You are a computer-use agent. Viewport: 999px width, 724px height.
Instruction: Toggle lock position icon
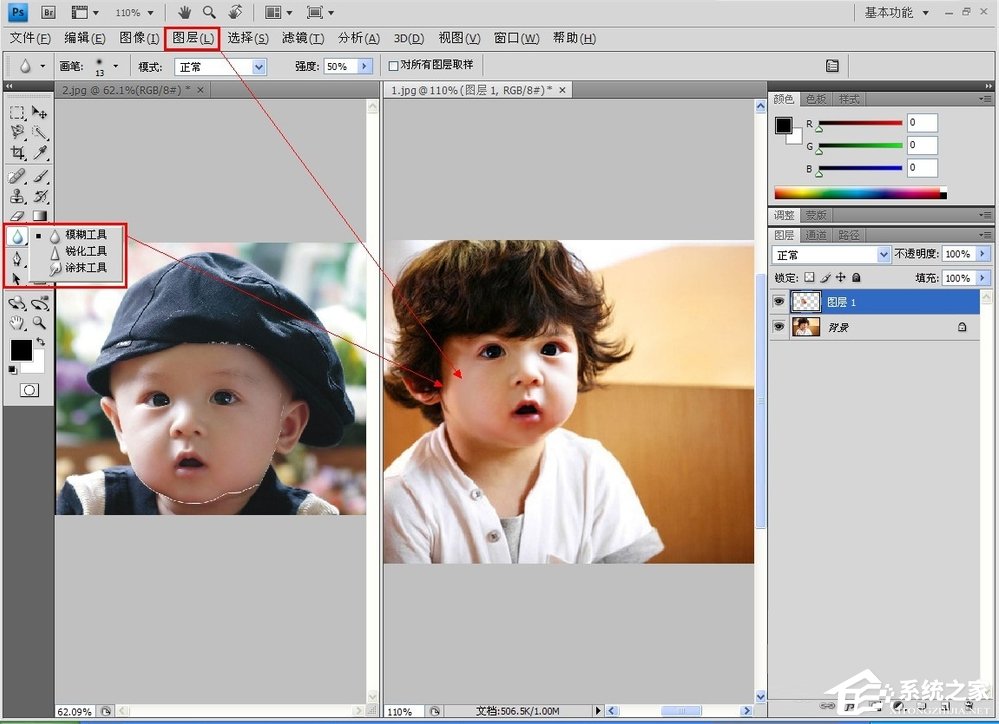pos(841,277)
